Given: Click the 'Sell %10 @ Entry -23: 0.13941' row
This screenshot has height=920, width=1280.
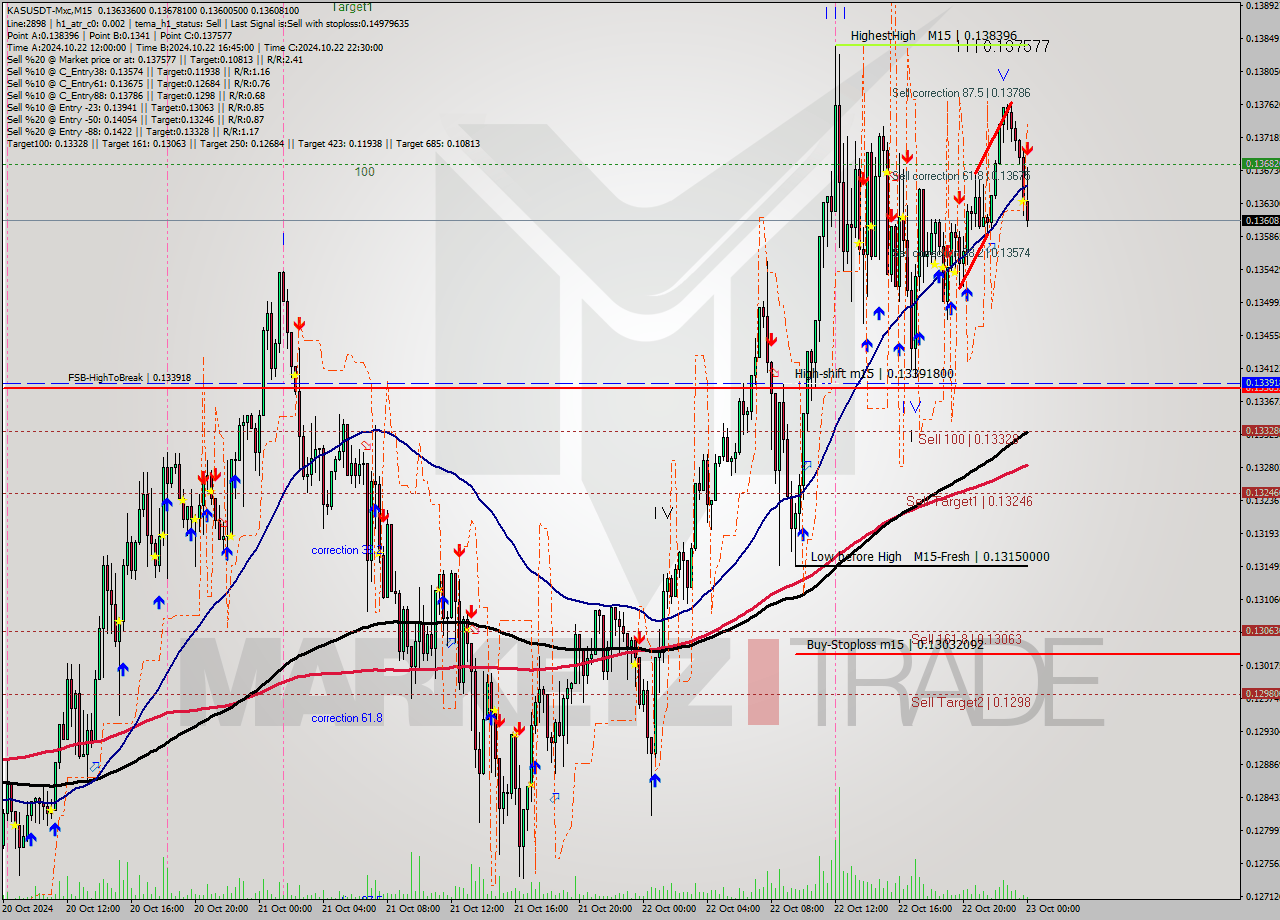Looking at the screenshot, I should click(x=135, y=107).
